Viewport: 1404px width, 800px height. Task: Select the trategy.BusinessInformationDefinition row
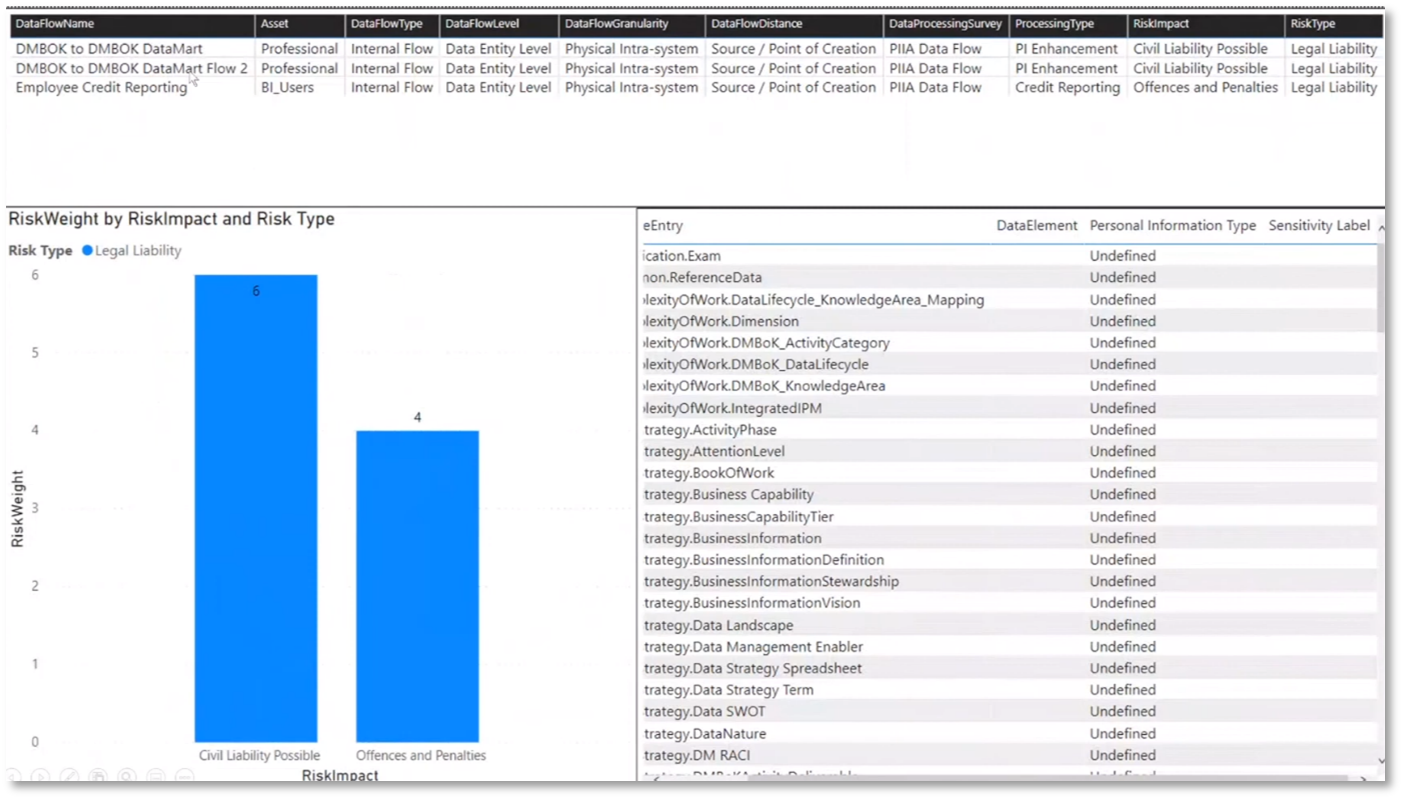1008,560
